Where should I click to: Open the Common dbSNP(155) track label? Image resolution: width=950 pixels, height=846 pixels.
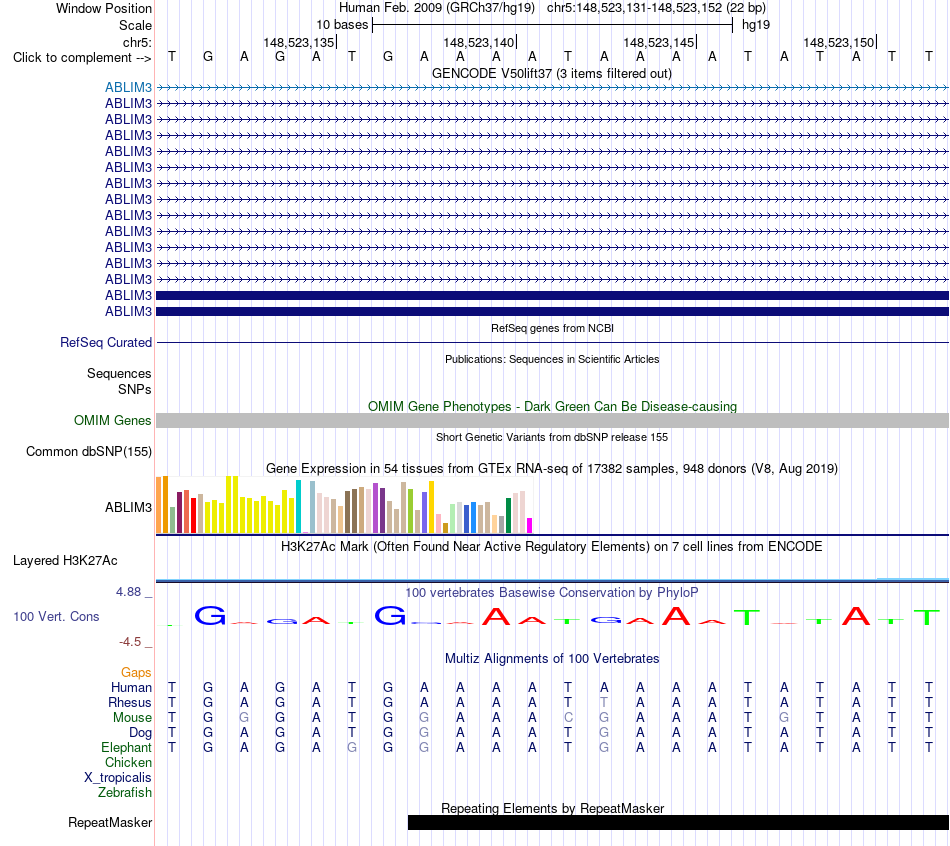[x=88, y=451]
